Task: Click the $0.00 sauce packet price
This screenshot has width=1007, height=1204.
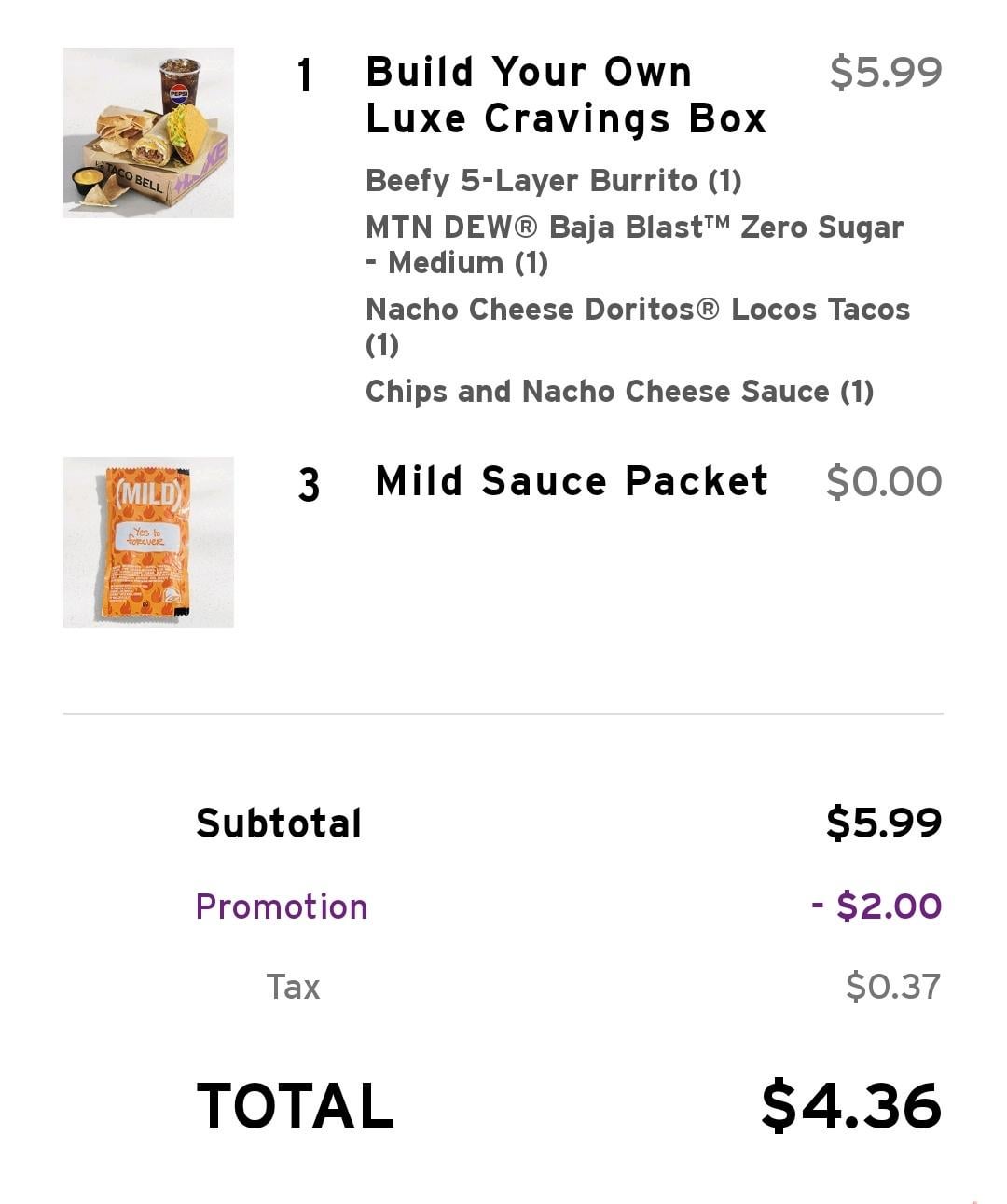Action: (883, 481)
